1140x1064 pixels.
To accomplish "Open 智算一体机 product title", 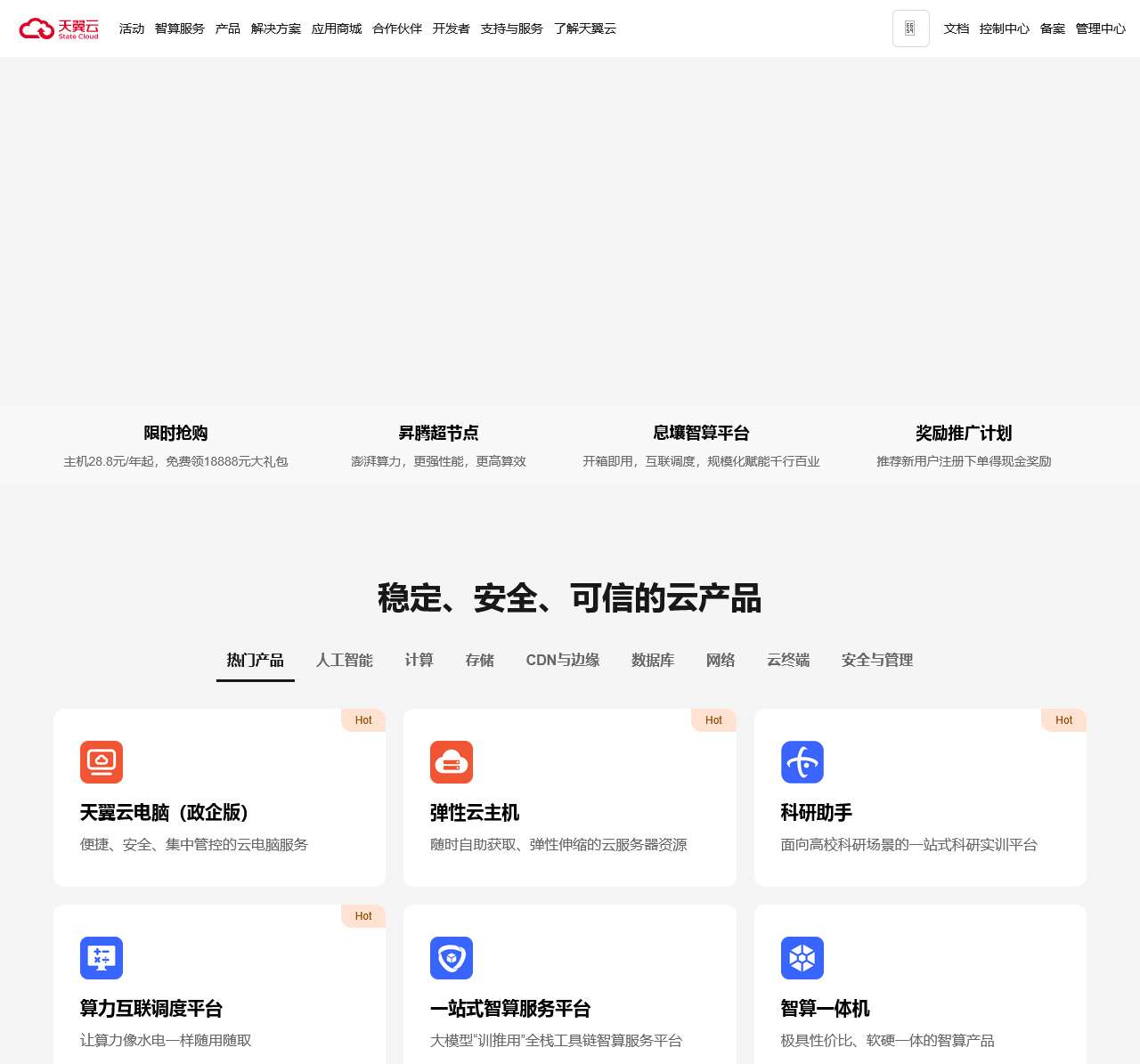I will (826, 1009).
